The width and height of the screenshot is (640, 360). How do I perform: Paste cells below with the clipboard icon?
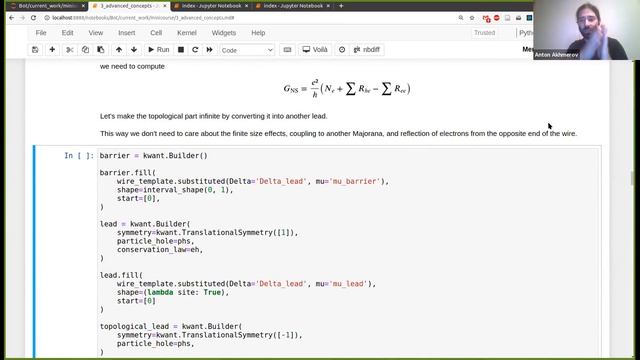tap(101, 50)
